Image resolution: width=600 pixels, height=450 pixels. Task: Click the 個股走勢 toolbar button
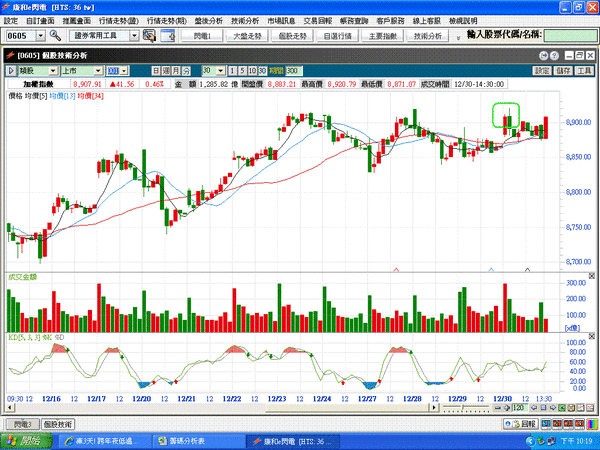[x=293, y=36]
